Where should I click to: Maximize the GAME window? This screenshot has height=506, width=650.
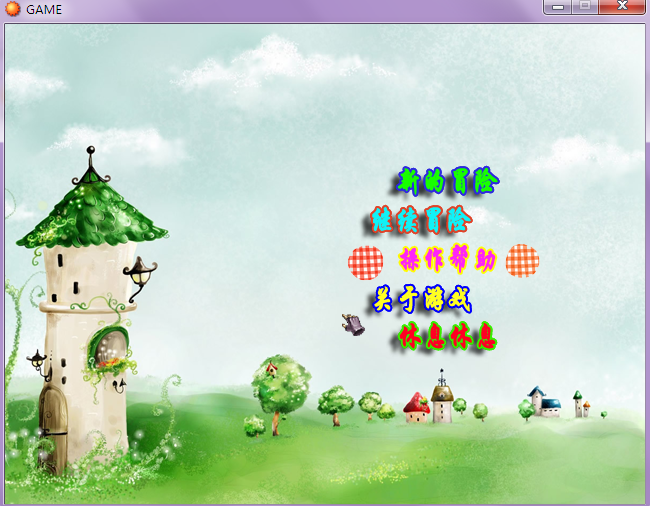[585, 7]
